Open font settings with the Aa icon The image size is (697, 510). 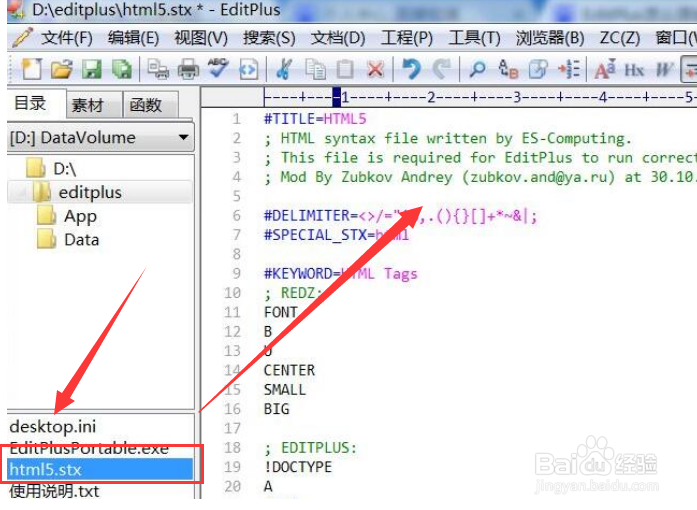[x=605, y=69]
